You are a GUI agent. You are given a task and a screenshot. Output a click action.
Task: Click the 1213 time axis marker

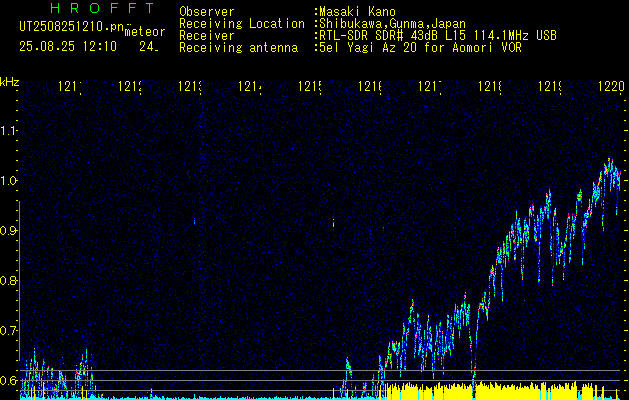pos(190,86)
